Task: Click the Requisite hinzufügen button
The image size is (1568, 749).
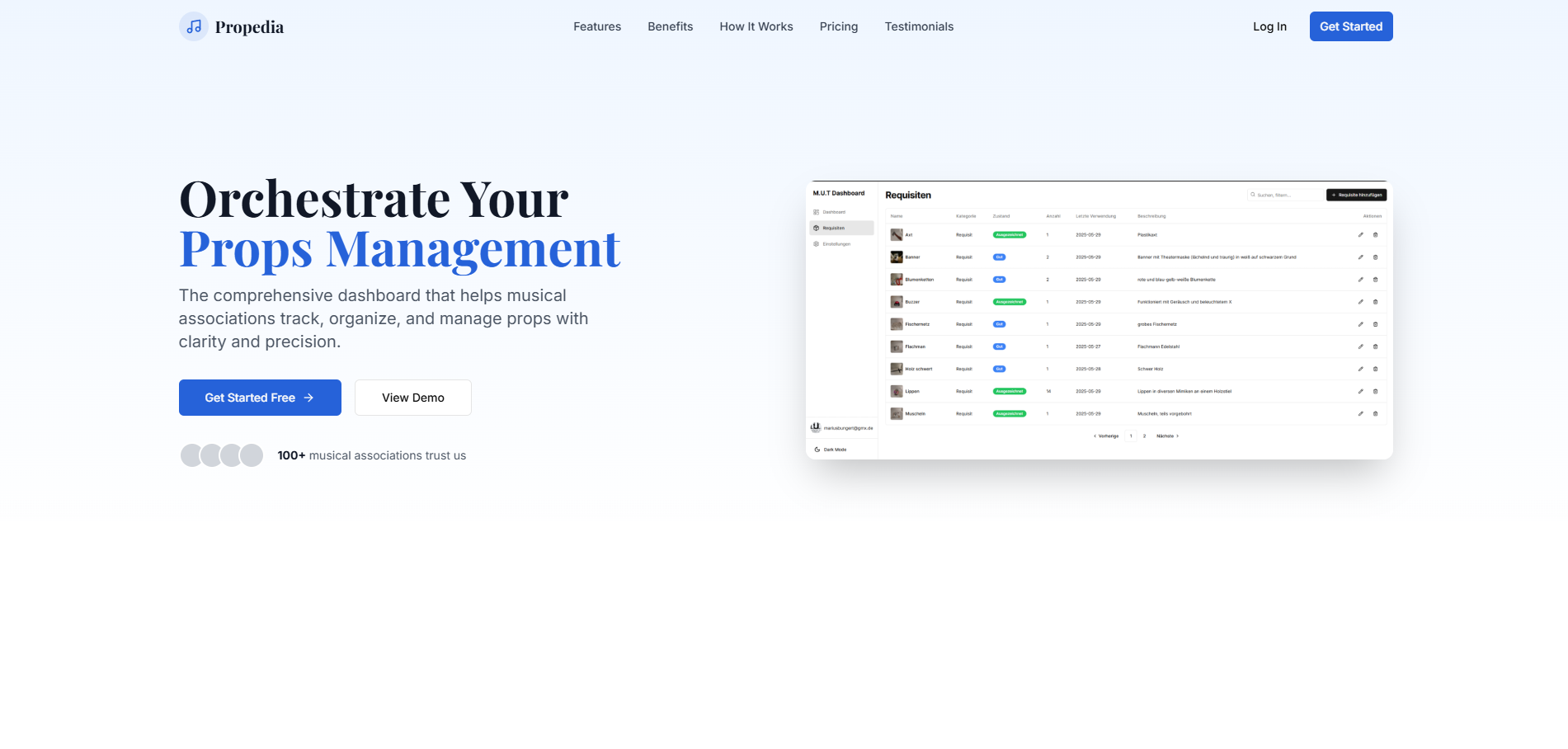Action: 1356,195
